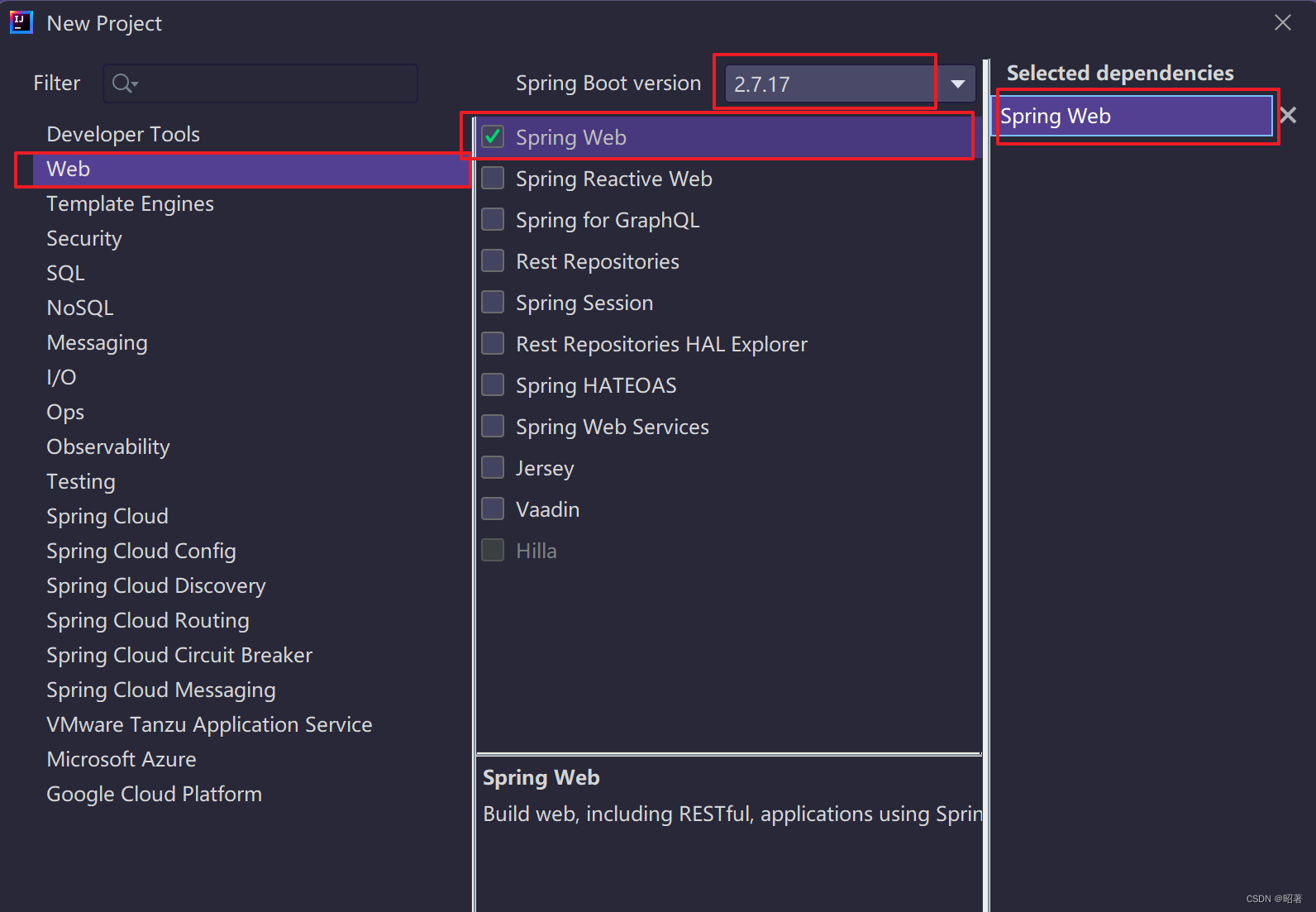Select the Observability category
The height and width of the screenshot is (912, 1316).
108,446
